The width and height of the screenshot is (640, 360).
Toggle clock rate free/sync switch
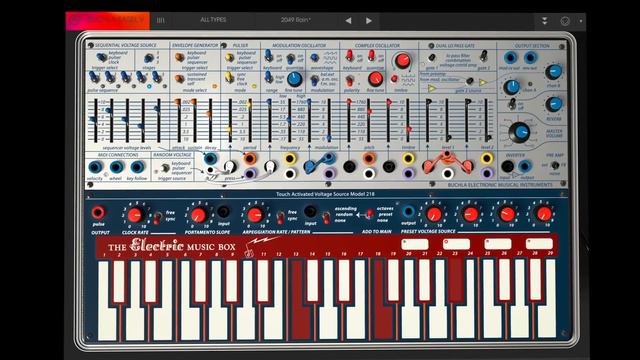tap(157, 218)
